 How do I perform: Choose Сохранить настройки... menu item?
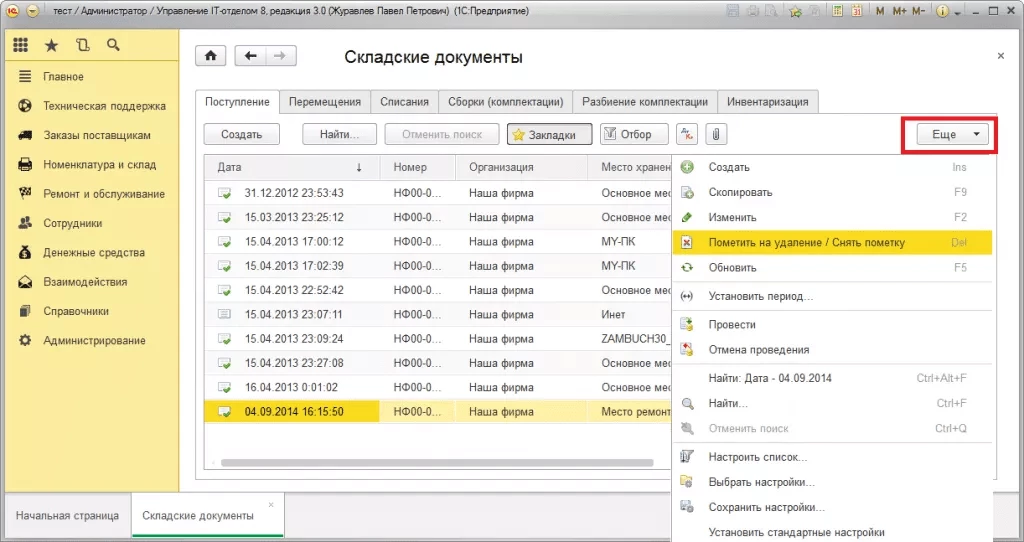pos(833,507)
